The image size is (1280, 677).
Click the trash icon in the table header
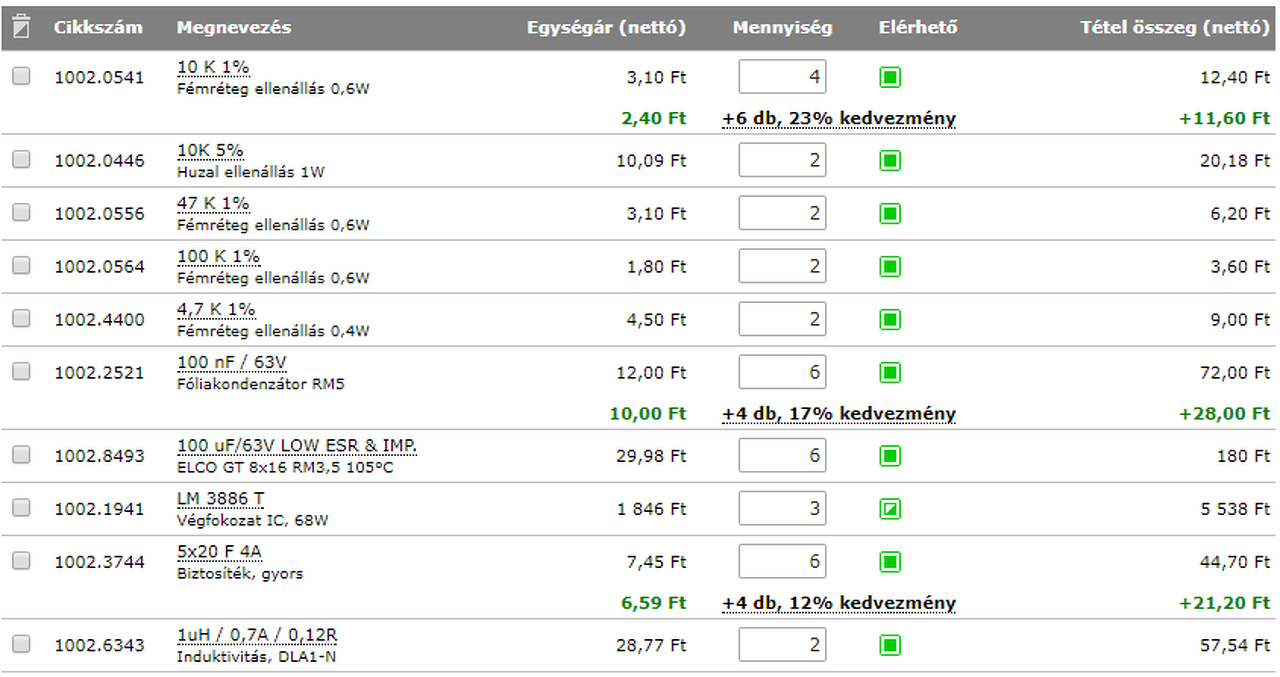[22, 28]
